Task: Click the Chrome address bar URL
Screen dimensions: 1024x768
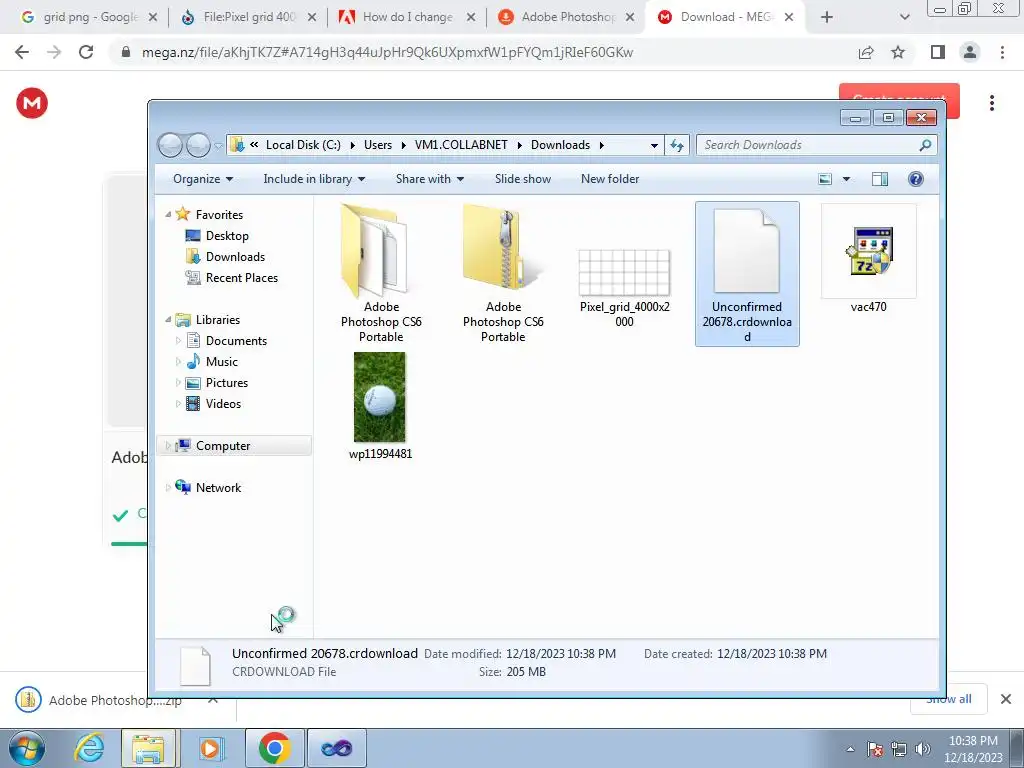Action: 387,52
